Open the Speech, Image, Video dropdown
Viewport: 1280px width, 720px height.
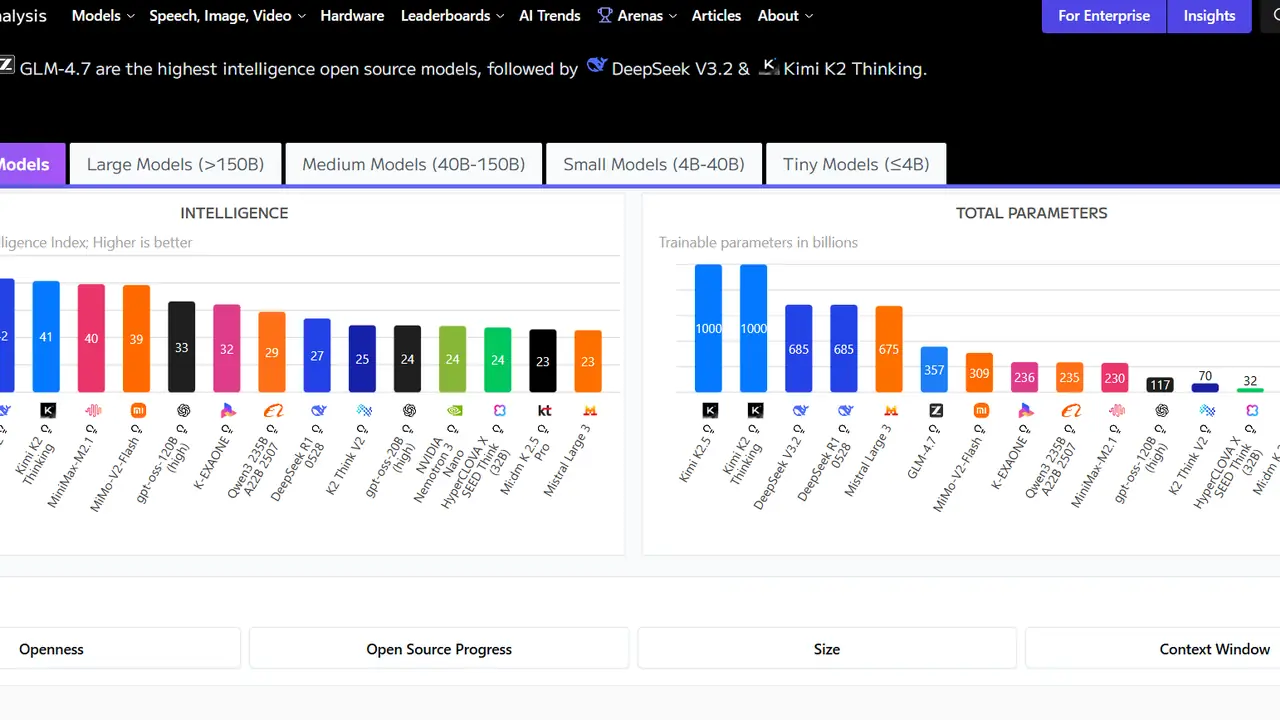click(x=227, y=16)
